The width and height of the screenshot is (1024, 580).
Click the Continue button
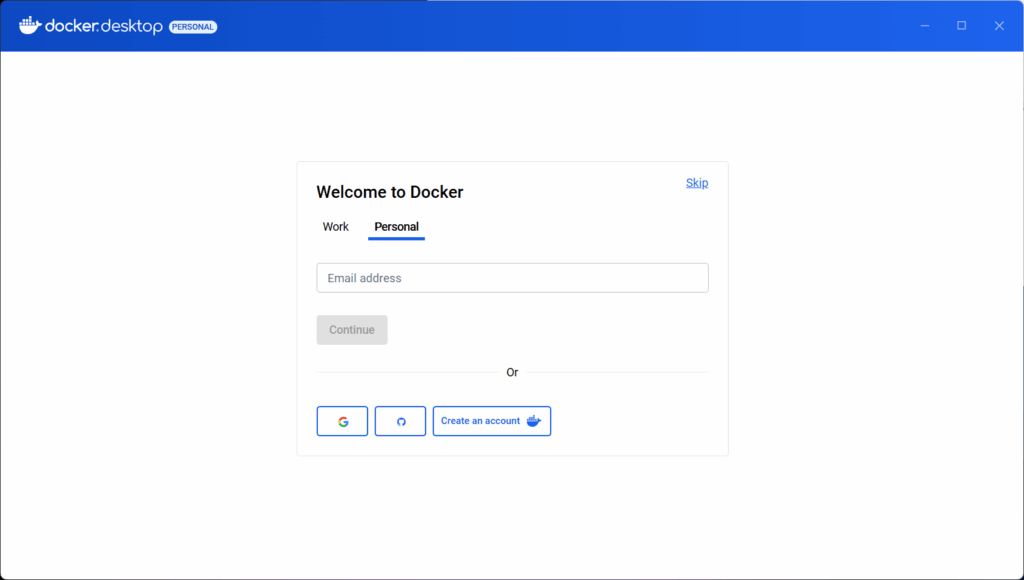[352, 330]
